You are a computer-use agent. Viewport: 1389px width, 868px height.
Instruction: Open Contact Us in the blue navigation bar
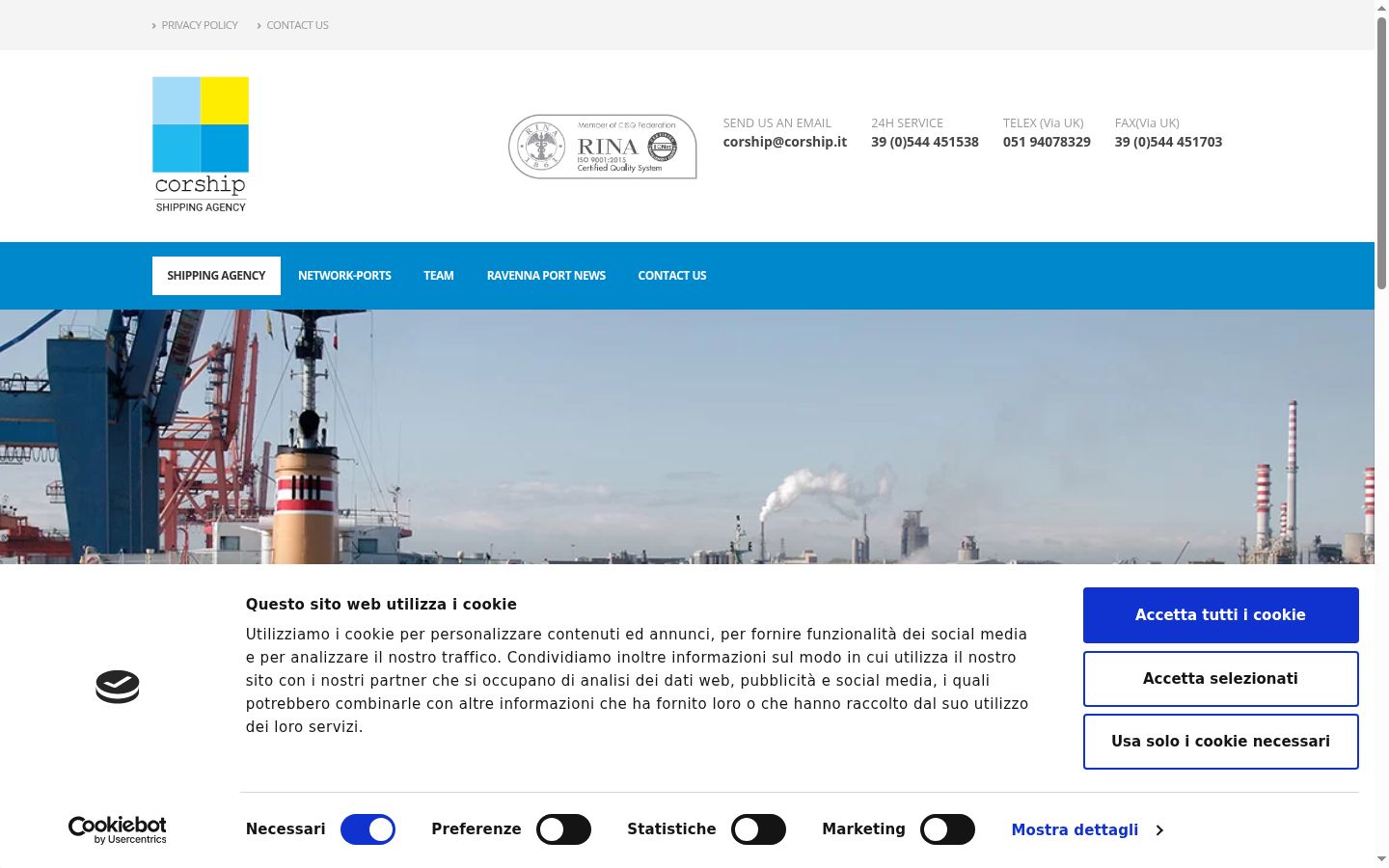click(x=672, y=276)
